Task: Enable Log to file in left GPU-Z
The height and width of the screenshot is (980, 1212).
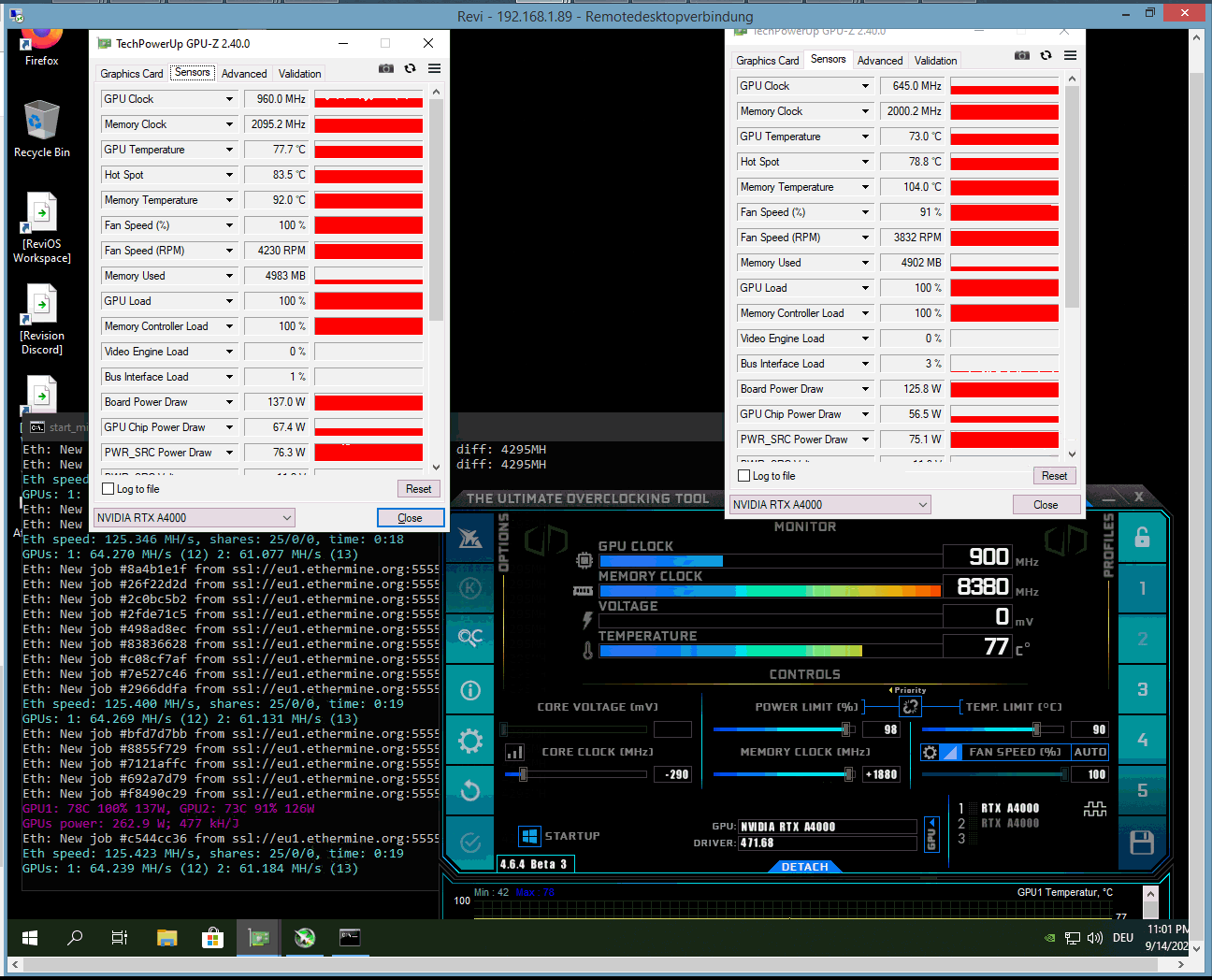Action: tap(108, 489)
